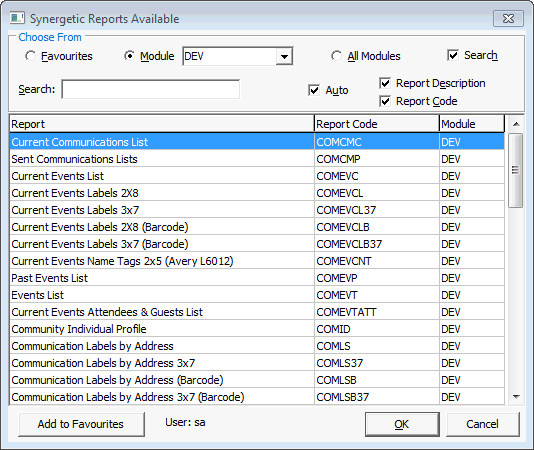This screenshot has height=450, width=534.
Task: Click report code COMEVCLB37
Action: tap(377, 244)
